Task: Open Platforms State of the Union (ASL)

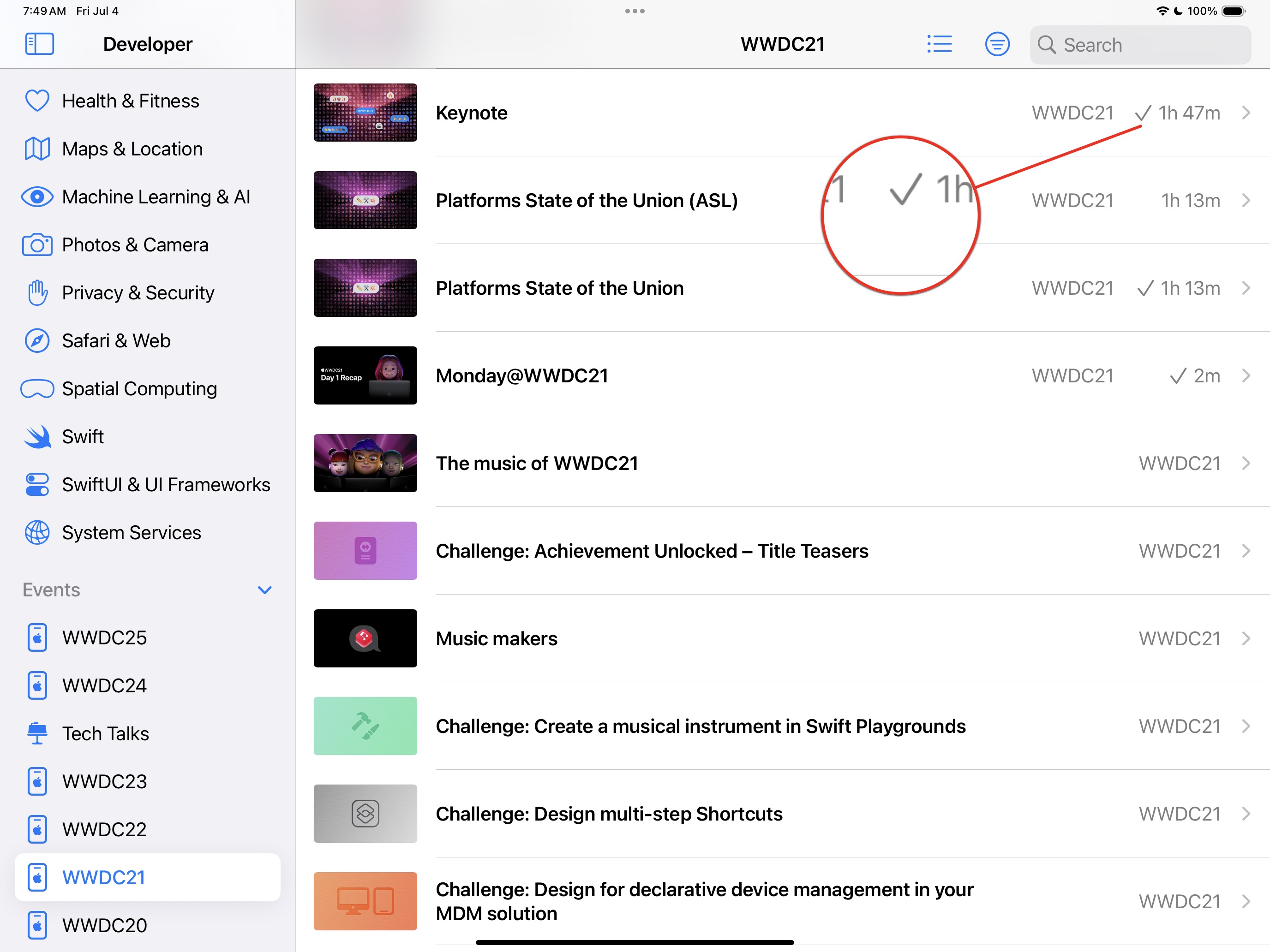Action: coord(783,200)
